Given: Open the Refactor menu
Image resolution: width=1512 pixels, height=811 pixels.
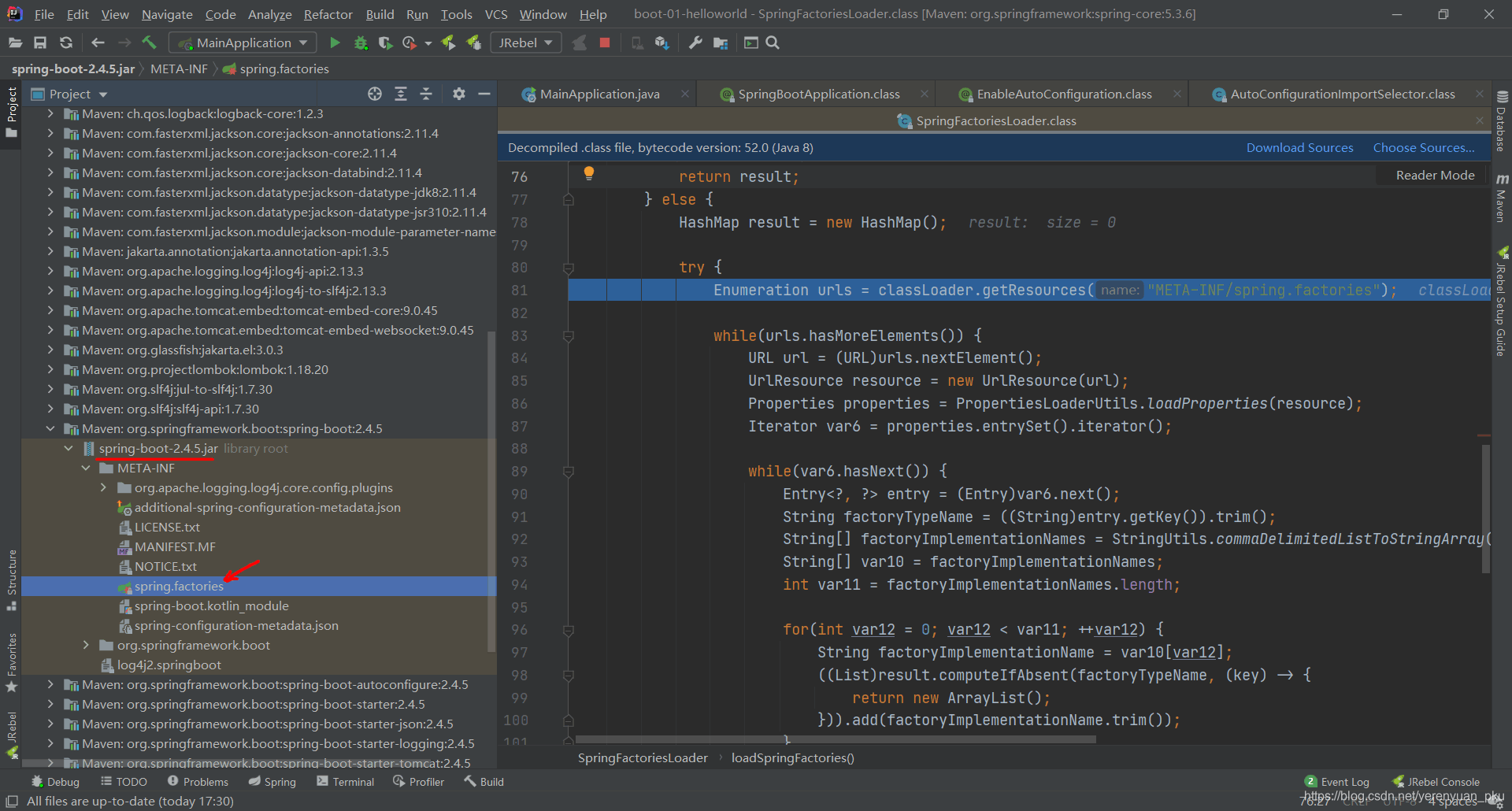Looking at the screenshot, I should pyautogui.click(x=328, y=14).
